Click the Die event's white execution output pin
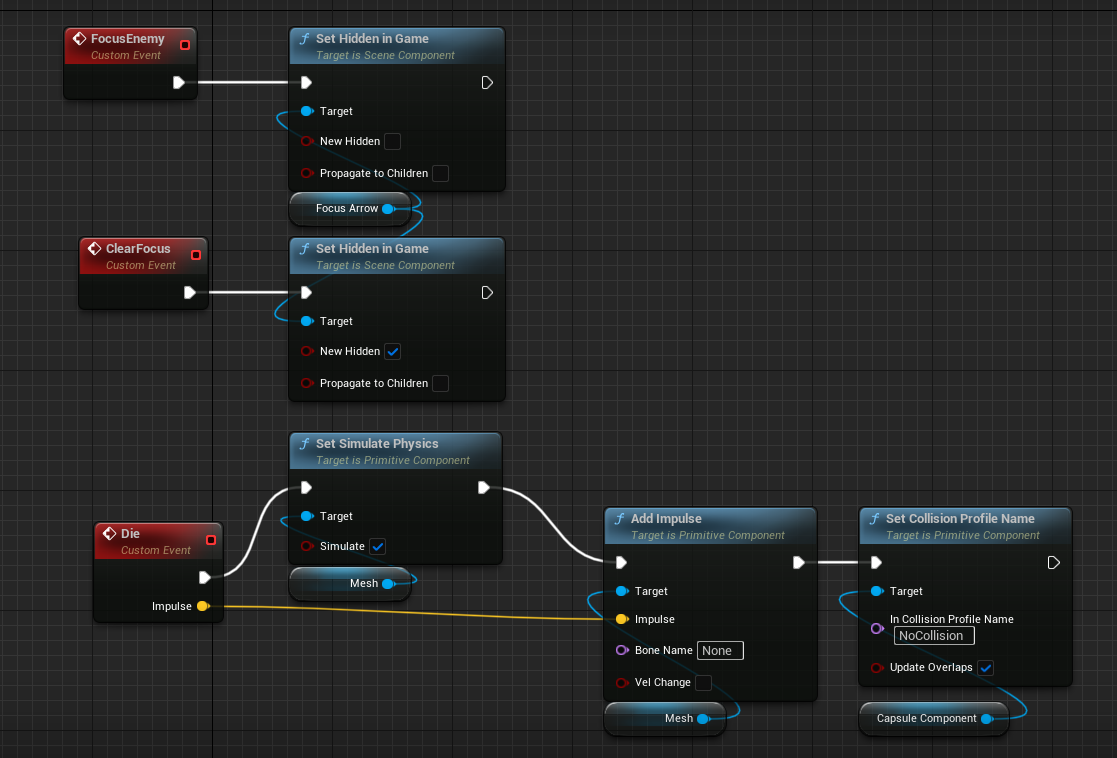This screenshot has width=1117, height=758. point(204,578)
